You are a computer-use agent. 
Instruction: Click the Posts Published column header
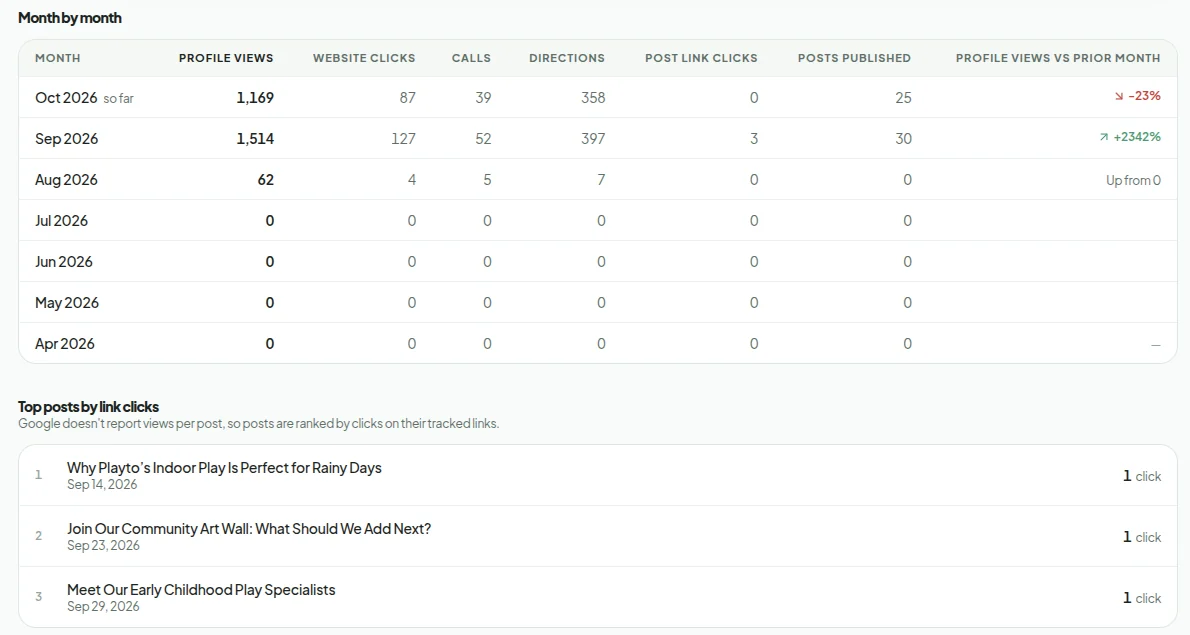[854, 58]
